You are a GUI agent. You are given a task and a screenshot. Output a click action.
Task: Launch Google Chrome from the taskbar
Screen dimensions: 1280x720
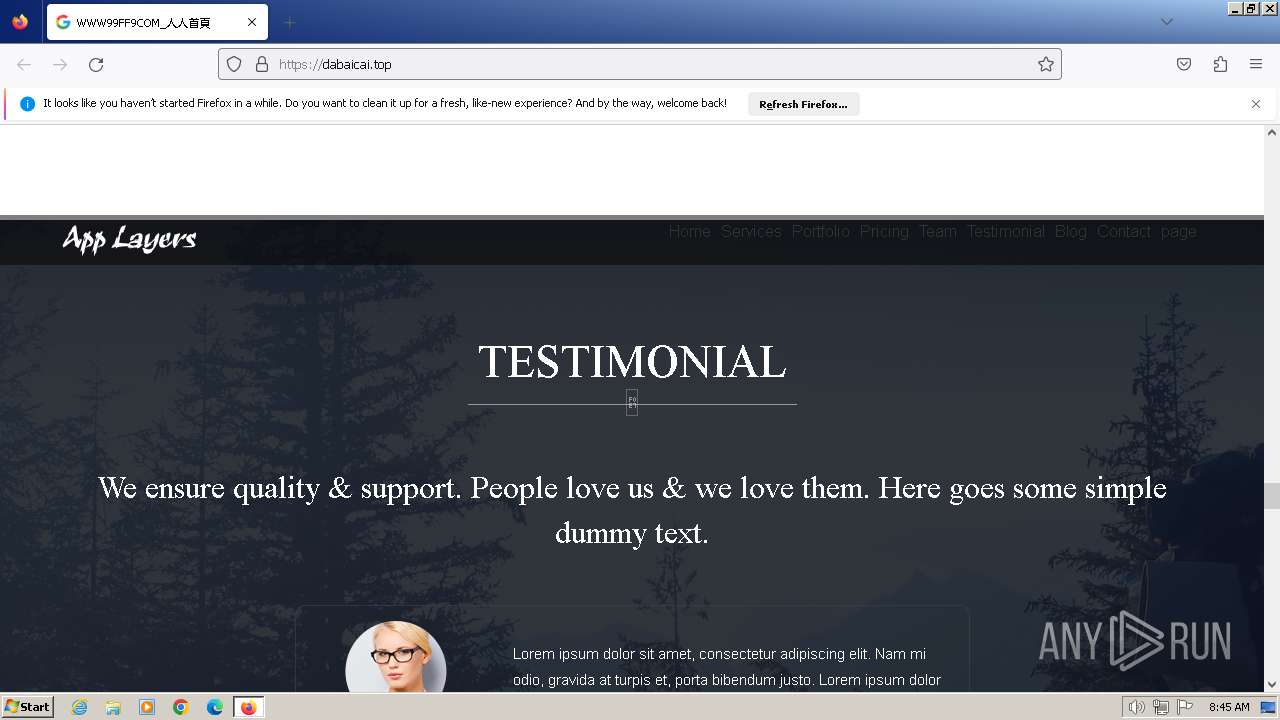(181, 707)
